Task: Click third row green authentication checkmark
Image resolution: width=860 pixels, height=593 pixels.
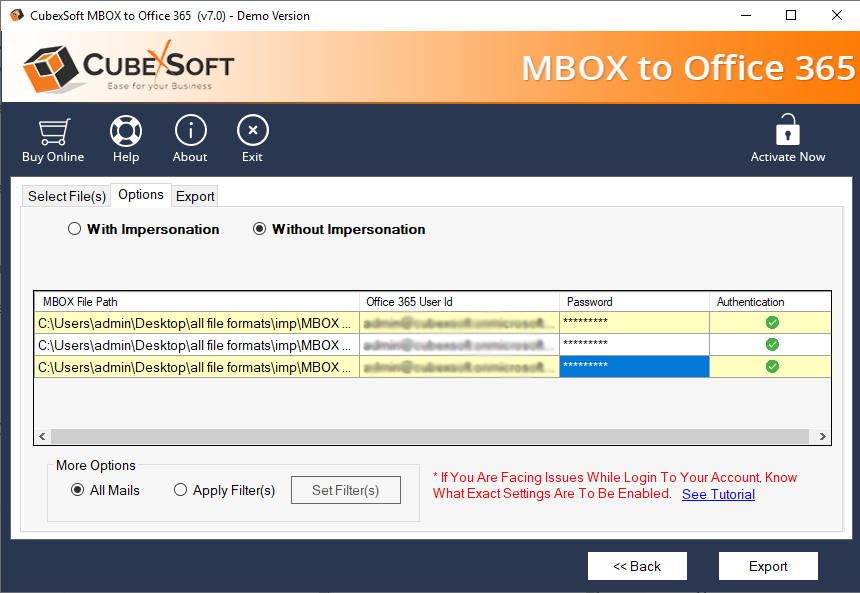Action: pyautogui.click(x=772, y=366)
